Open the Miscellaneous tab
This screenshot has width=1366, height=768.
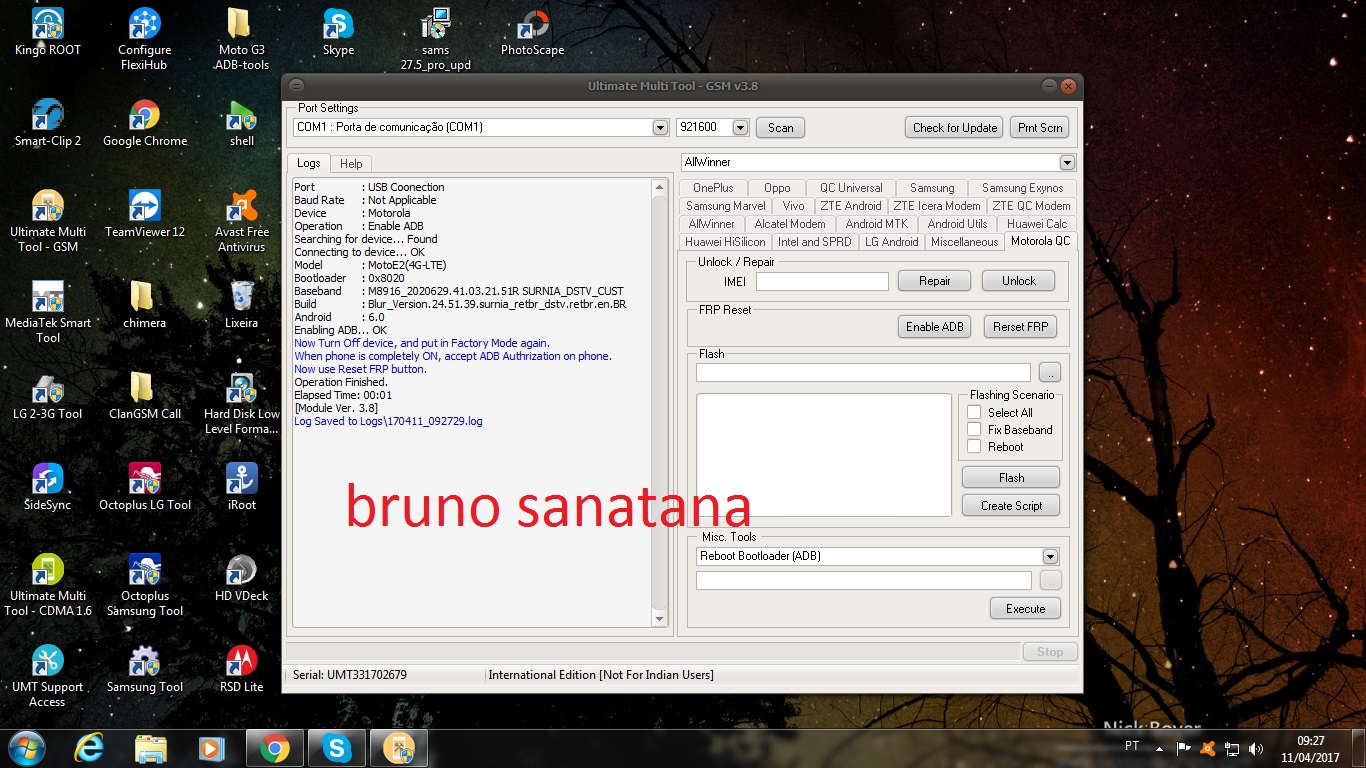(x=964, y=242)
